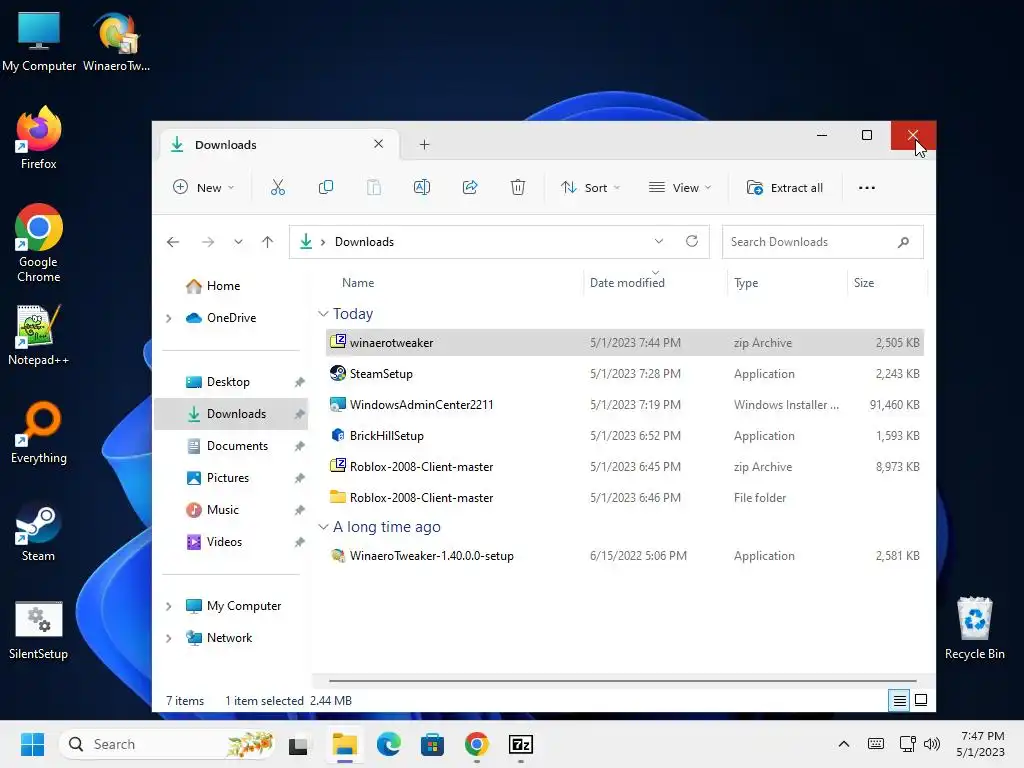
Task: Select the My Computer desktop icon
Action: tap(39, 41)
